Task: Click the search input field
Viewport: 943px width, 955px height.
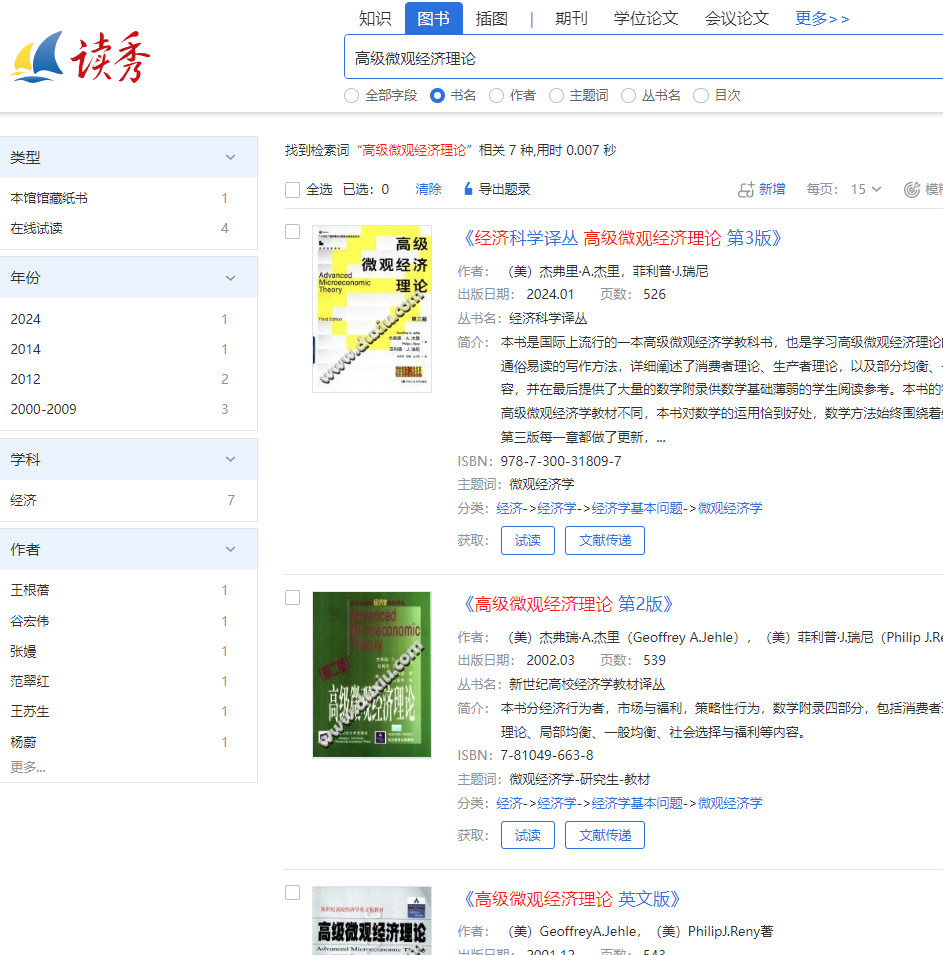Action: tap(643, 57)
